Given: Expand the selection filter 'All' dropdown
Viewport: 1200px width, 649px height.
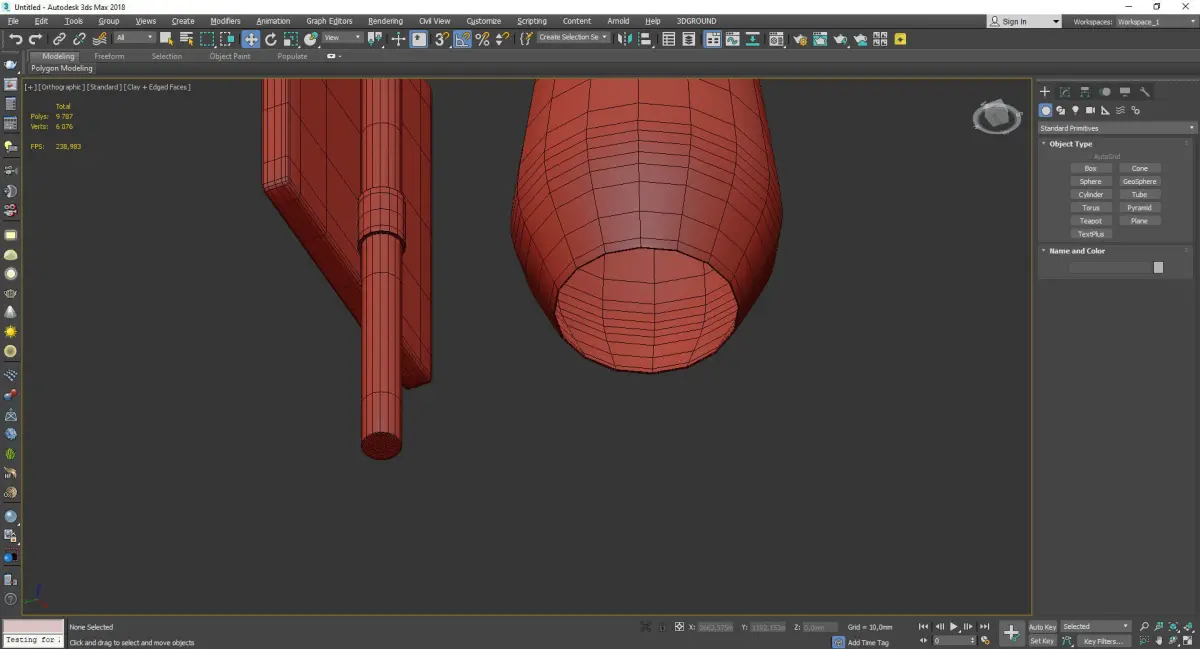Looking at the screenshot, I should click(x=134, y=38).
